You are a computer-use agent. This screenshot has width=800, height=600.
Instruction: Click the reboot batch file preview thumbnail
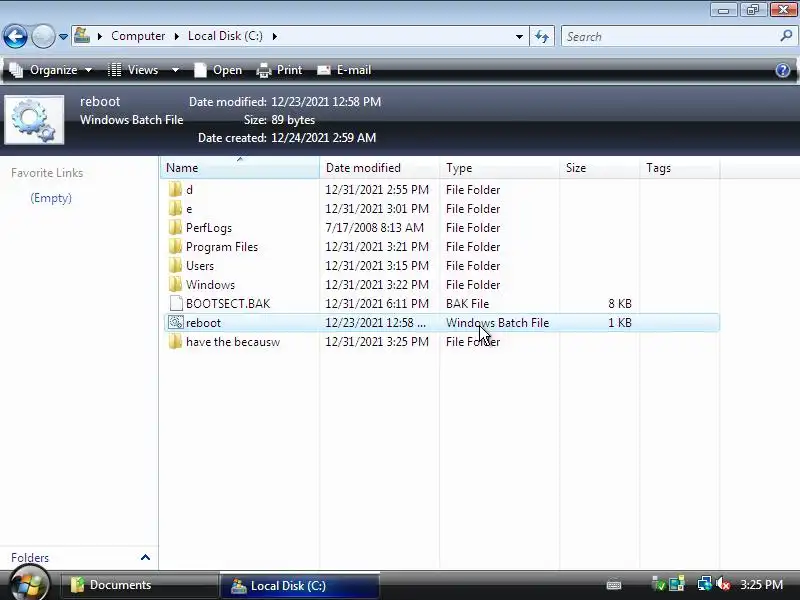click(34, 120)
